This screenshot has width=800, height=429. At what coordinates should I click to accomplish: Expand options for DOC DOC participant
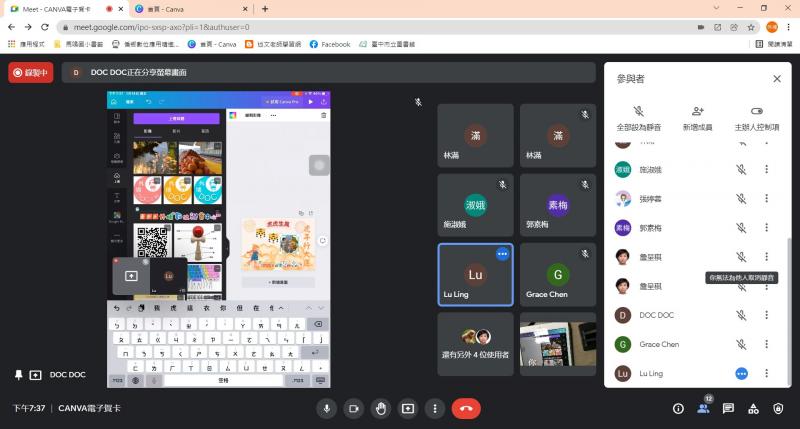point(766,315)
